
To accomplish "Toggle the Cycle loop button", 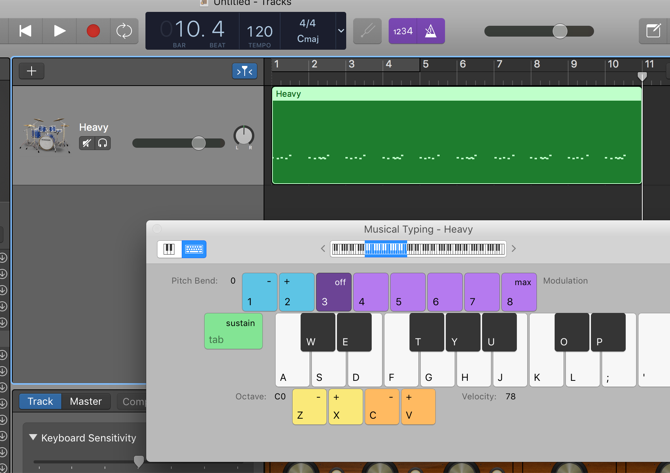I will (x=124, y=31).
